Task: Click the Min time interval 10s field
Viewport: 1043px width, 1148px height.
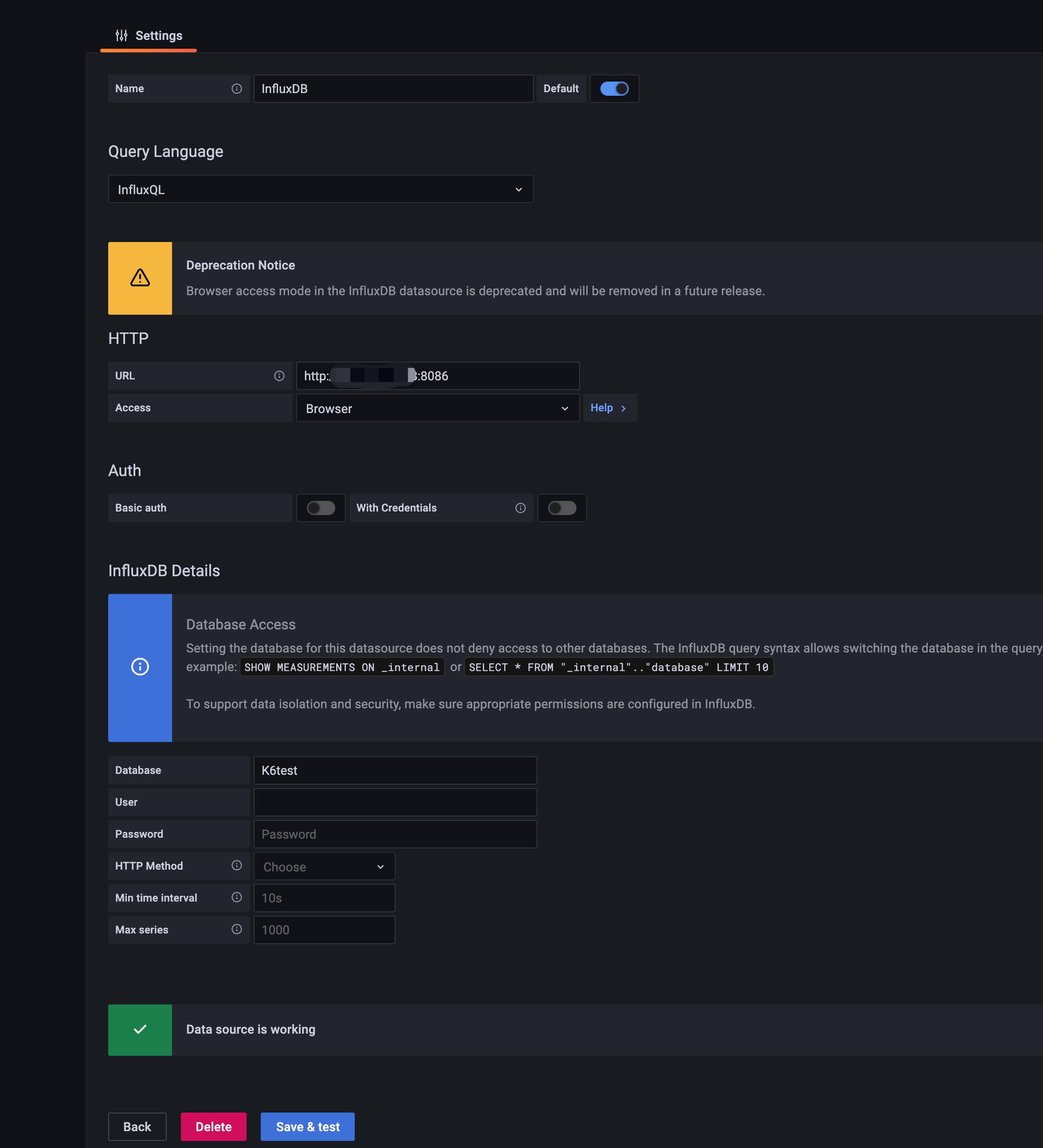Action: click(x=324, y=898)
